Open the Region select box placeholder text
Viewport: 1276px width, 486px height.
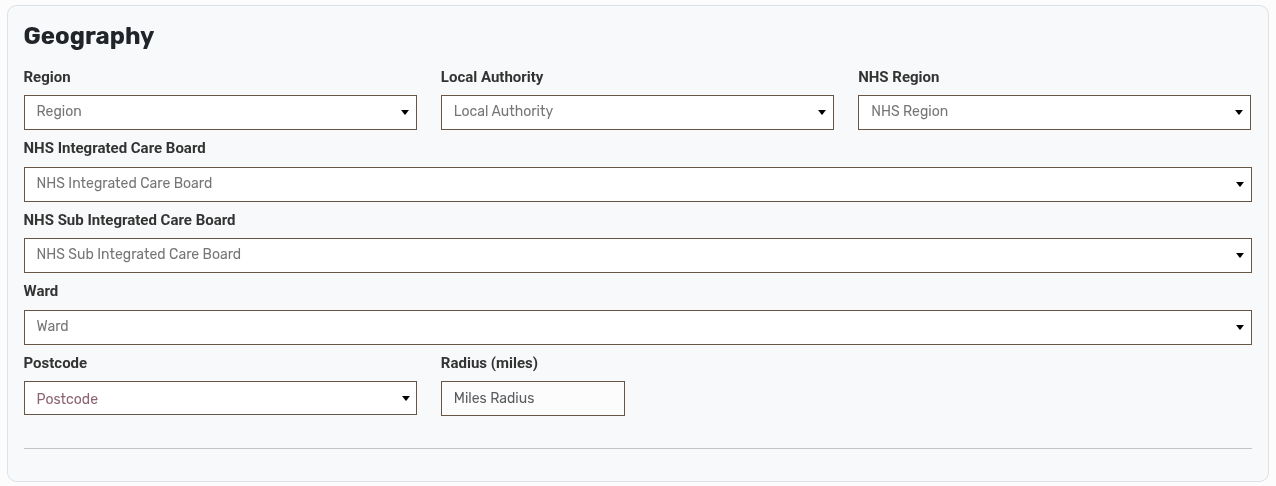point(60,112)
